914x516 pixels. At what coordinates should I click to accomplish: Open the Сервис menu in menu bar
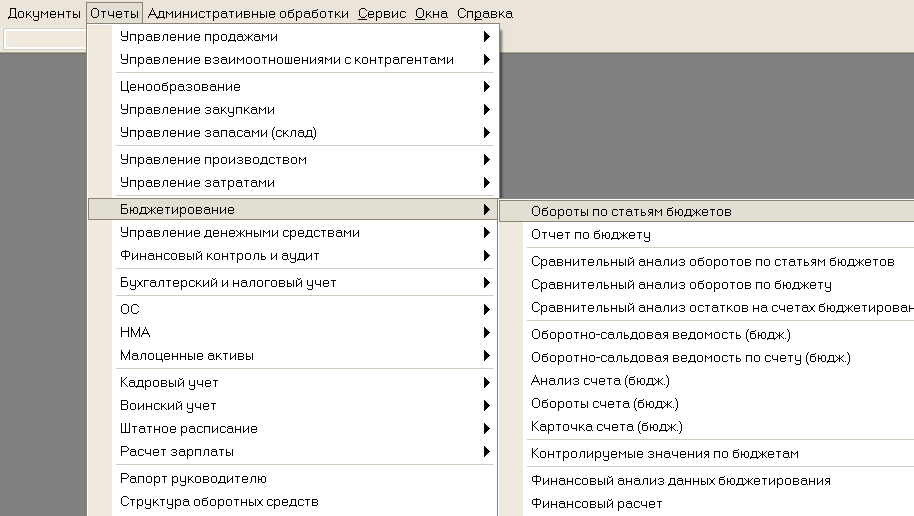click(x=382, y=13)
